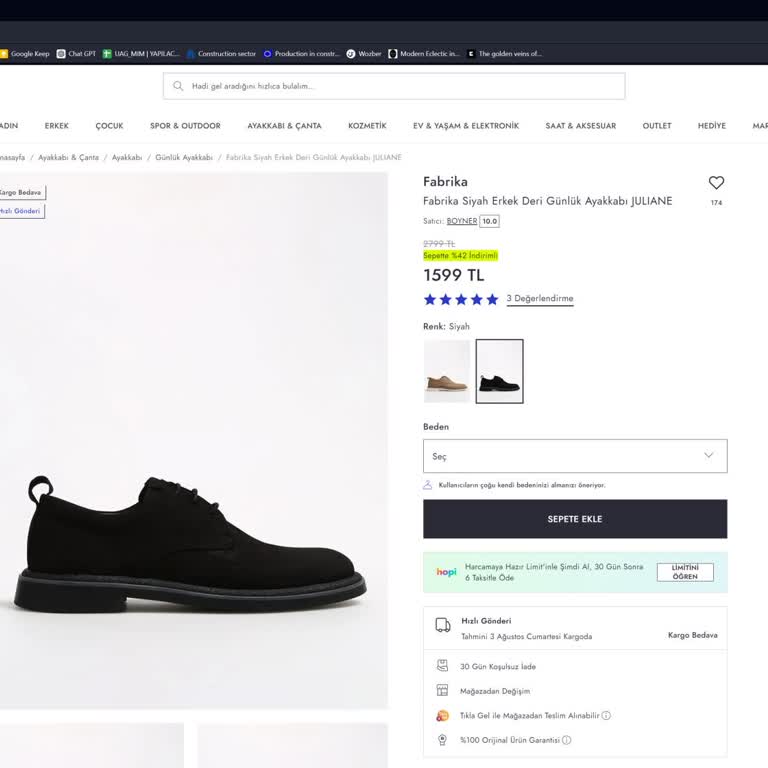Open the ERKEK menu
Image resolution: width=768 pixels, height=768 pixels.
pos(57,126)
